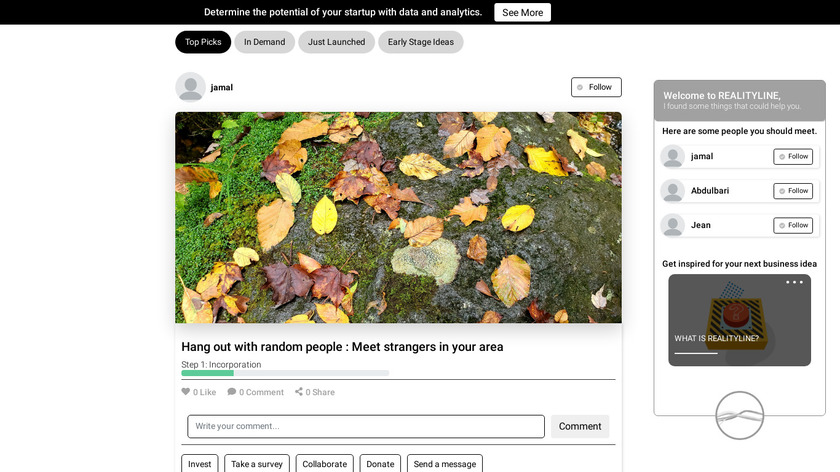The width and height of the screenshot is (840, 472).
Task: Click jamal's avatar on the post header
Action: (190, 87)
